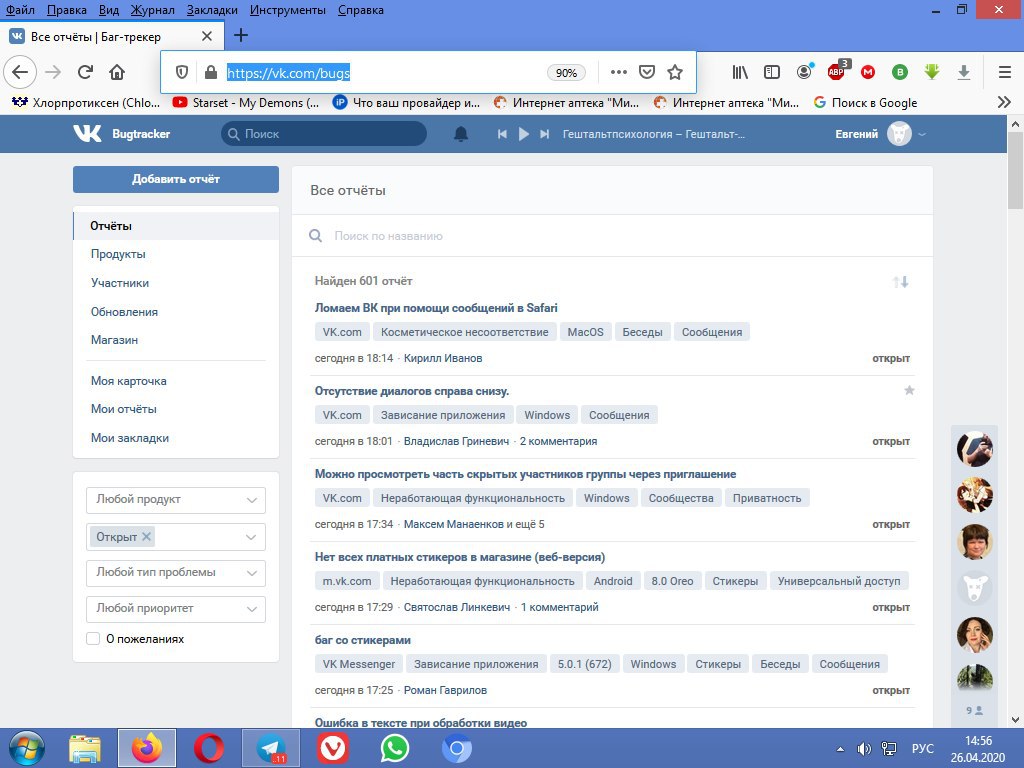
Task: Open the Правка menu
Action: click(x=67, y=10)
